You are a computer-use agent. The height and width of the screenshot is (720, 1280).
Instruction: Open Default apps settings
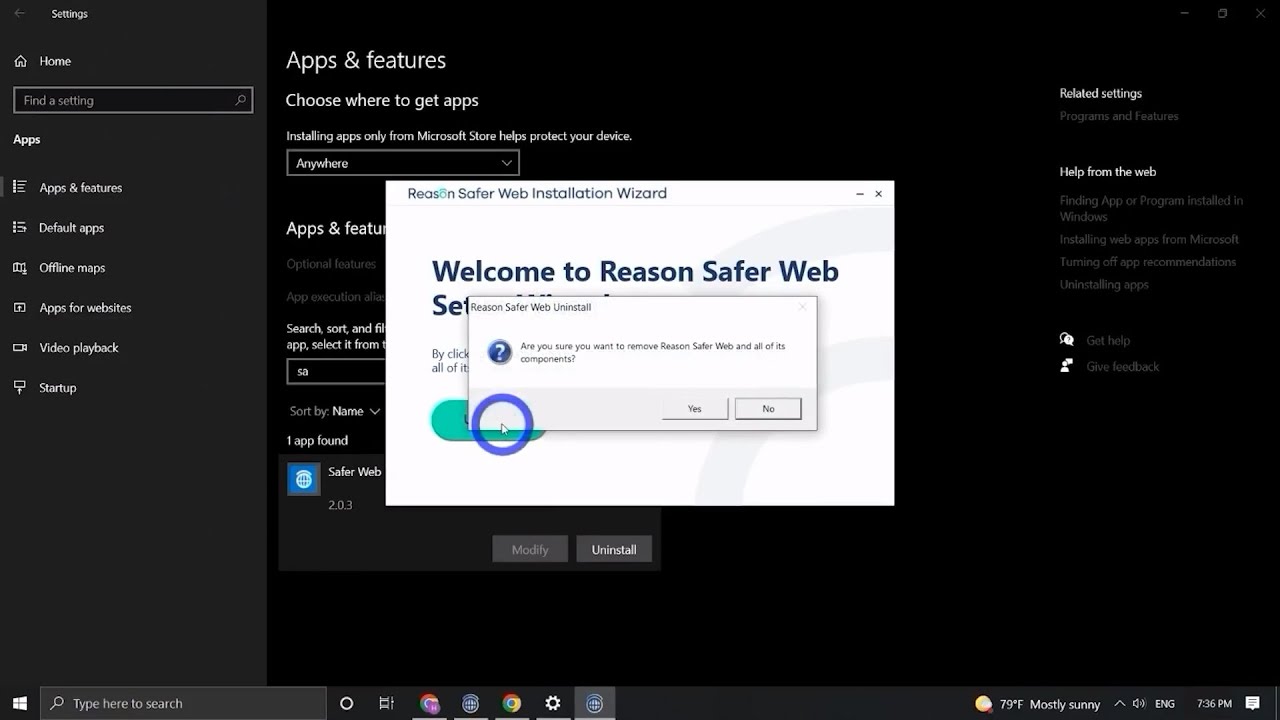click(71, 227)
